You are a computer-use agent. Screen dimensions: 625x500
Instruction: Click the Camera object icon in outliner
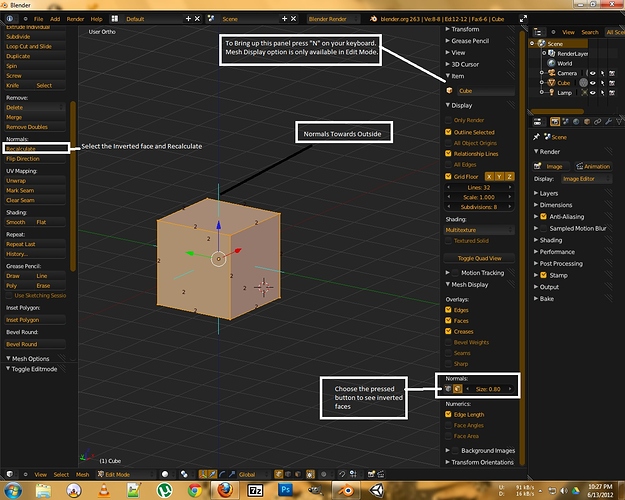pyautogui.click(x=552, y=73)
